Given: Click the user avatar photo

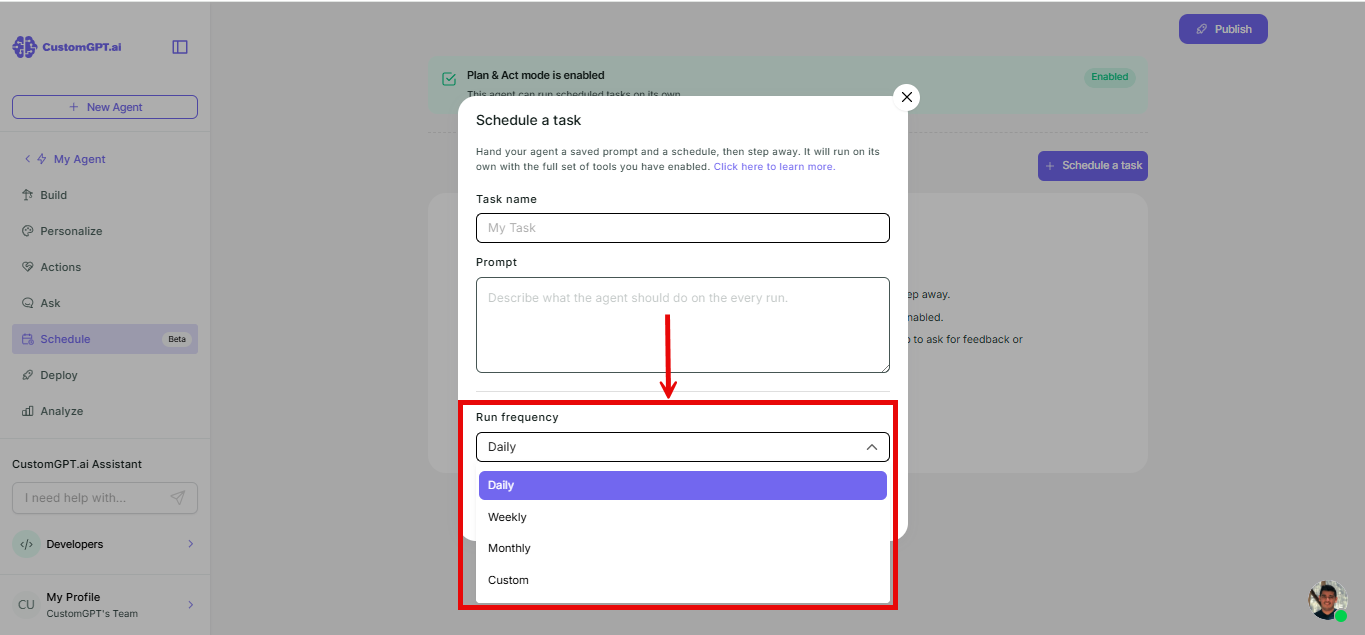Looking at the screenshot, I should (x=1328, y=600).
